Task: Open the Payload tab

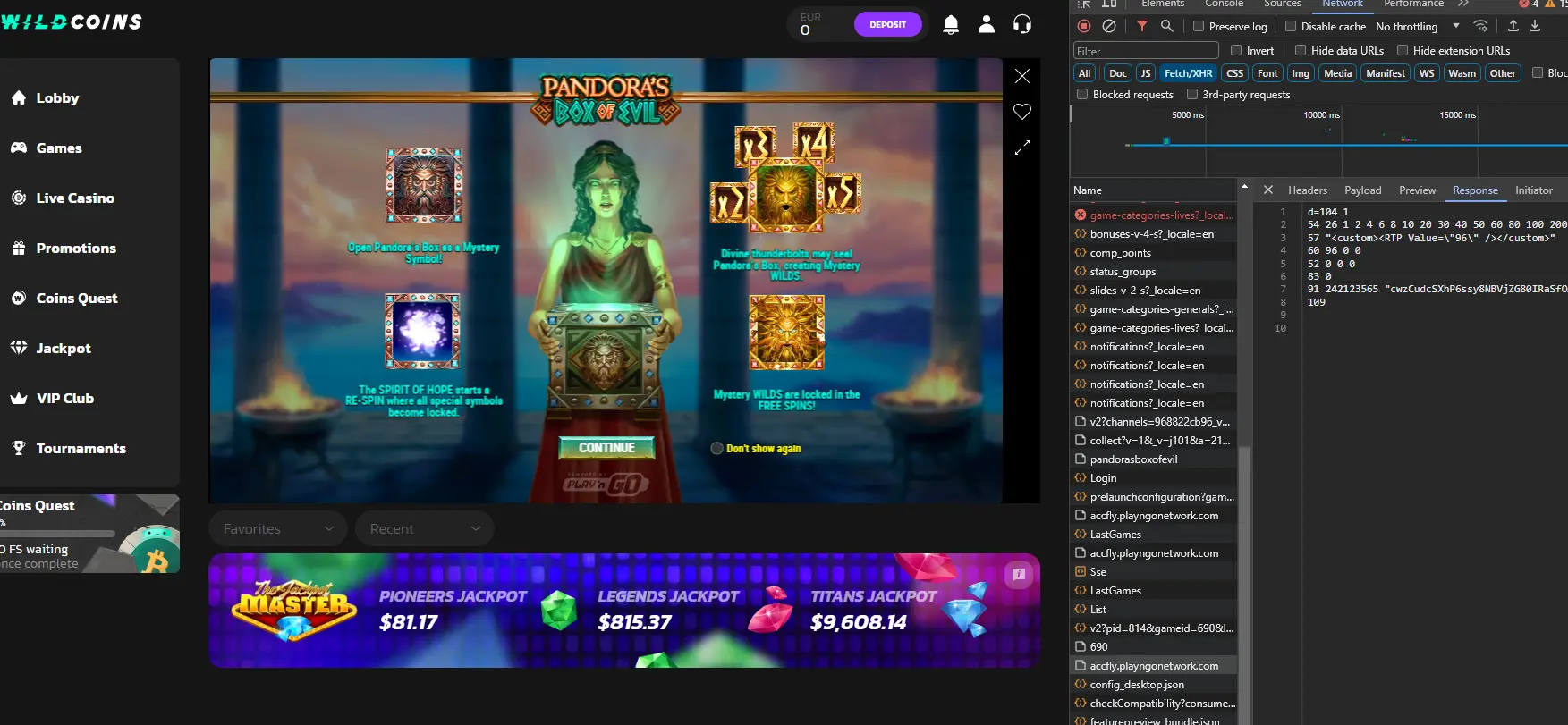Action: pos(1363,190)
